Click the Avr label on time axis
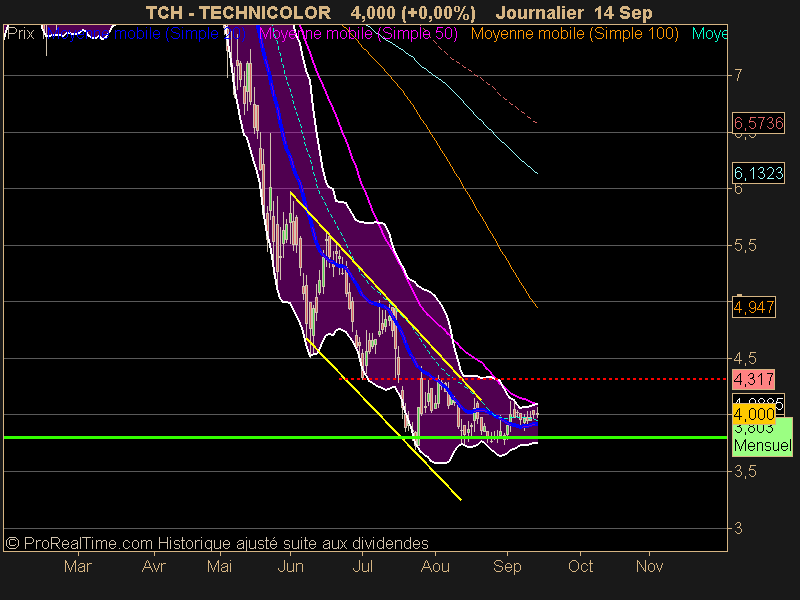This screenshot has height=600, width=800. pos(154,566)
